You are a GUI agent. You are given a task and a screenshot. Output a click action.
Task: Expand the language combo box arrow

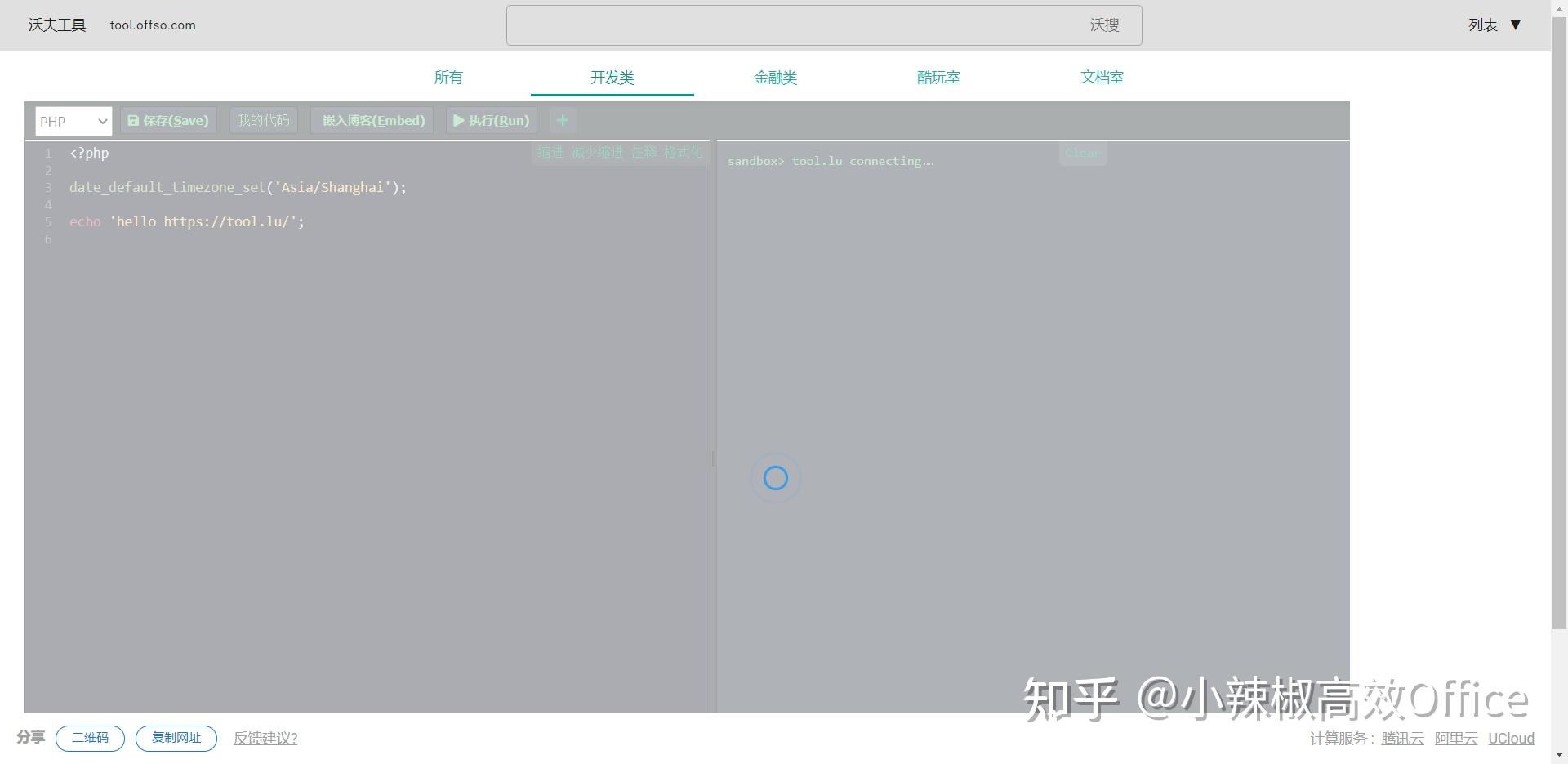pos(101,120)
